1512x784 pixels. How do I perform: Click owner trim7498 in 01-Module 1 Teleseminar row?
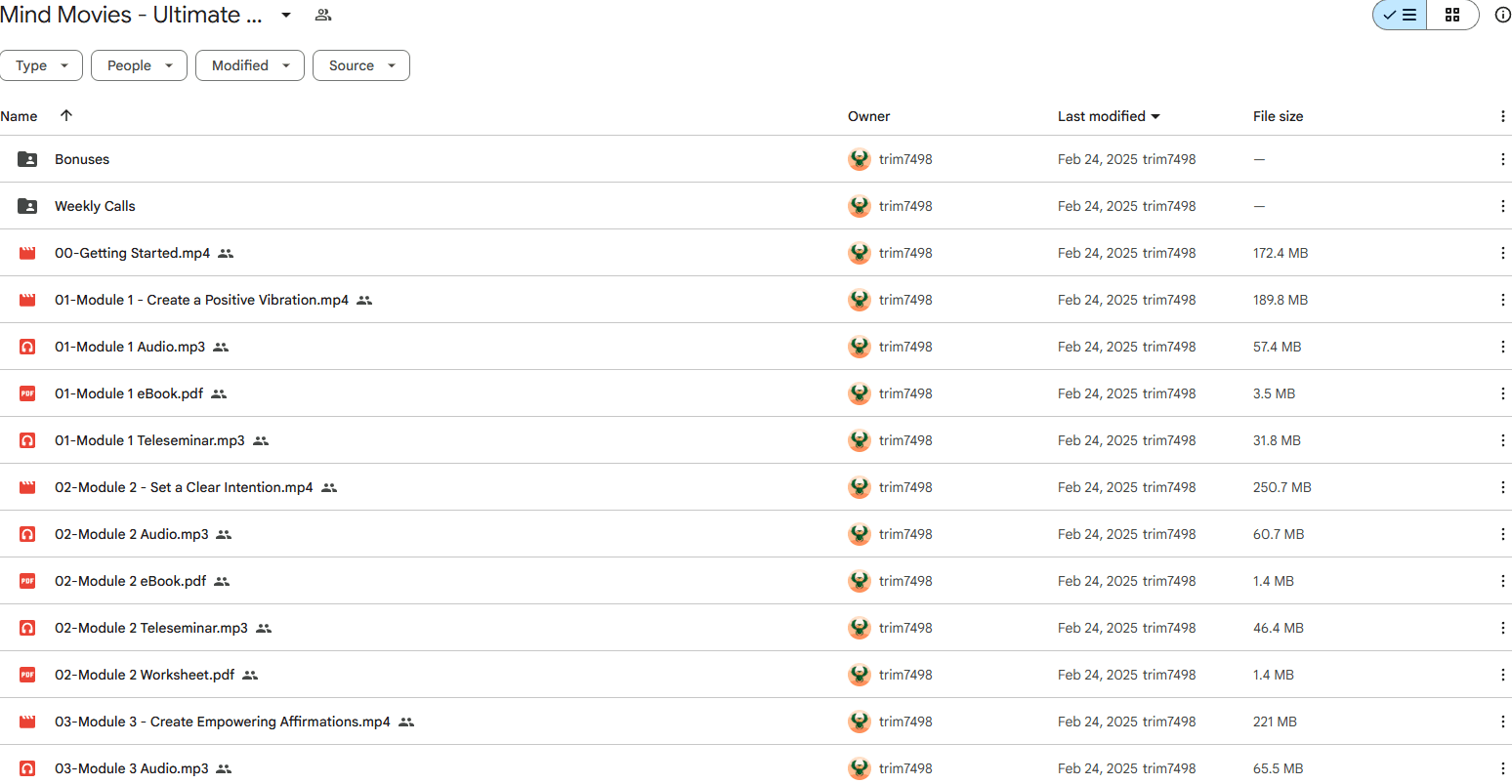[x=905, y=440]
